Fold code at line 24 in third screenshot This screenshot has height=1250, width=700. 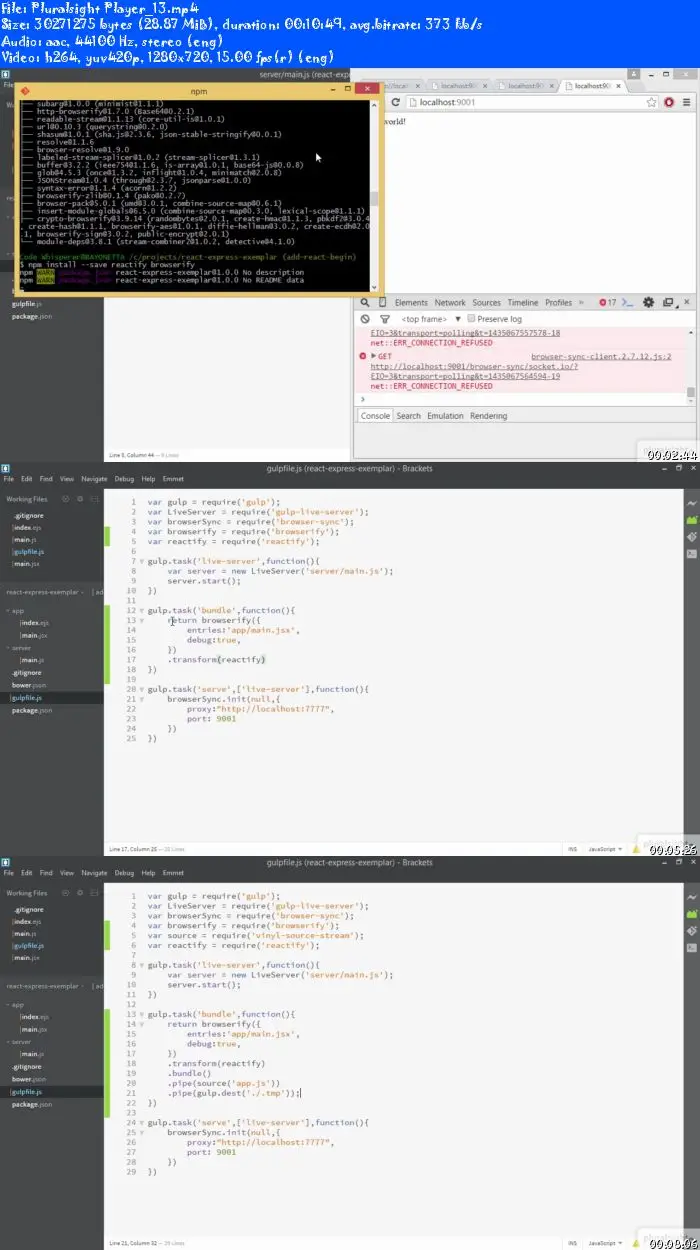pyautogui.click(x=141, y=1123)
